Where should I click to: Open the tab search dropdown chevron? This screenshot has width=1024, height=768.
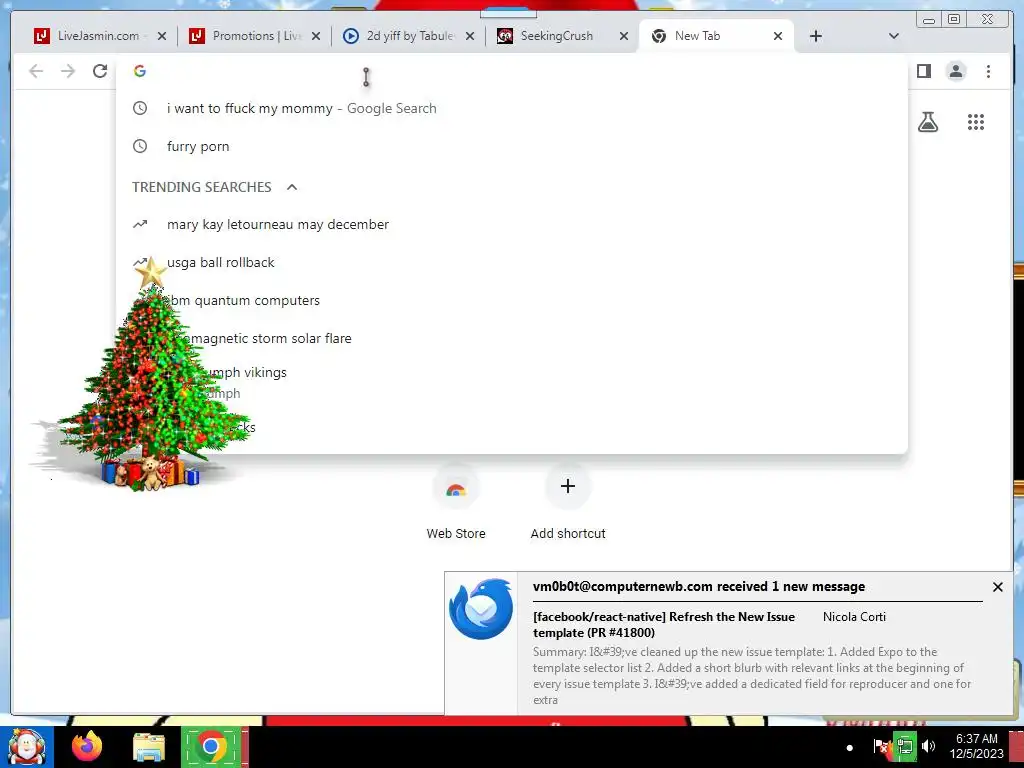[894, 36]
